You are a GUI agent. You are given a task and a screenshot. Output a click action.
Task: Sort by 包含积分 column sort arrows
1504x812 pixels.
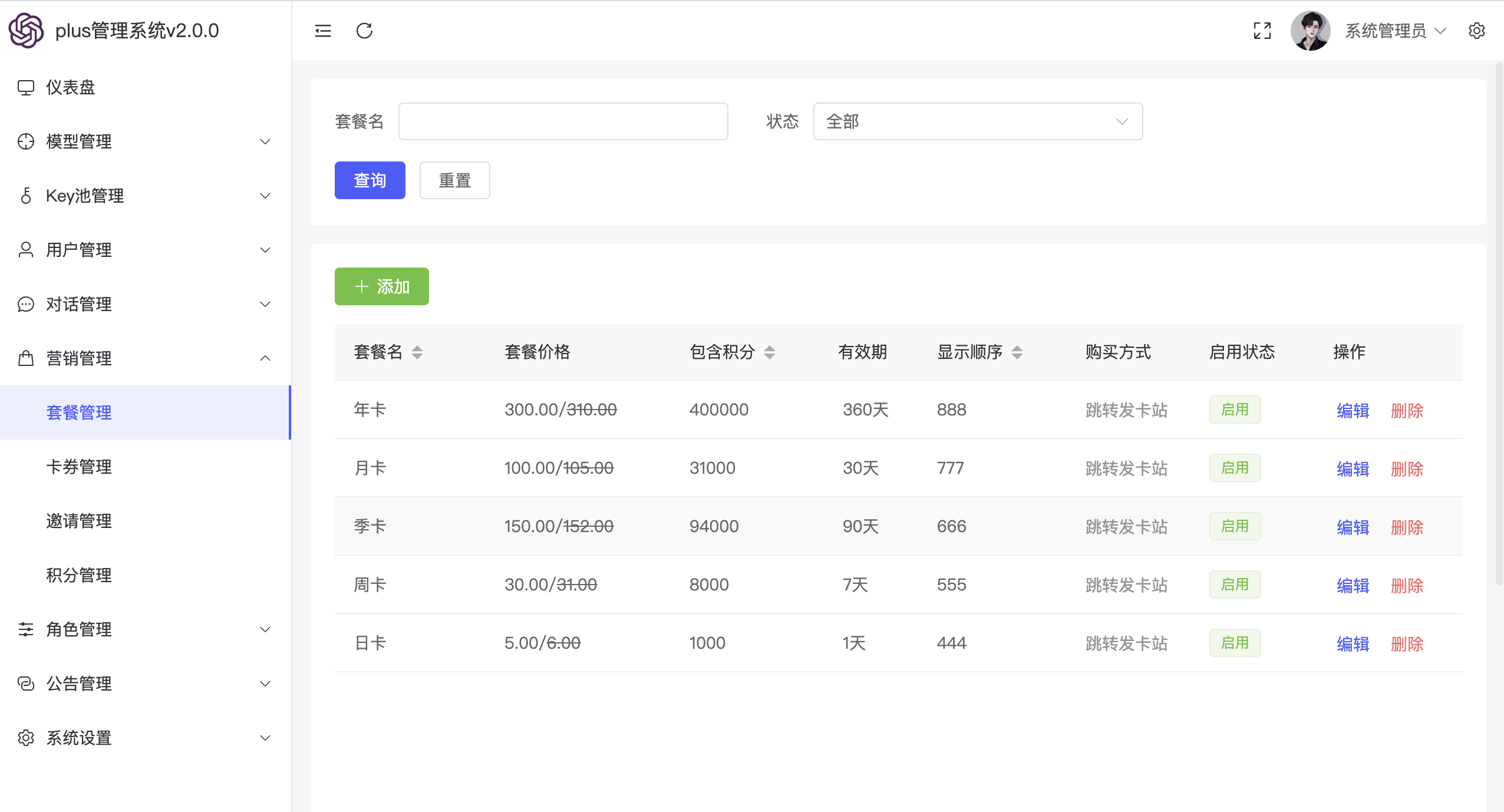770,352
